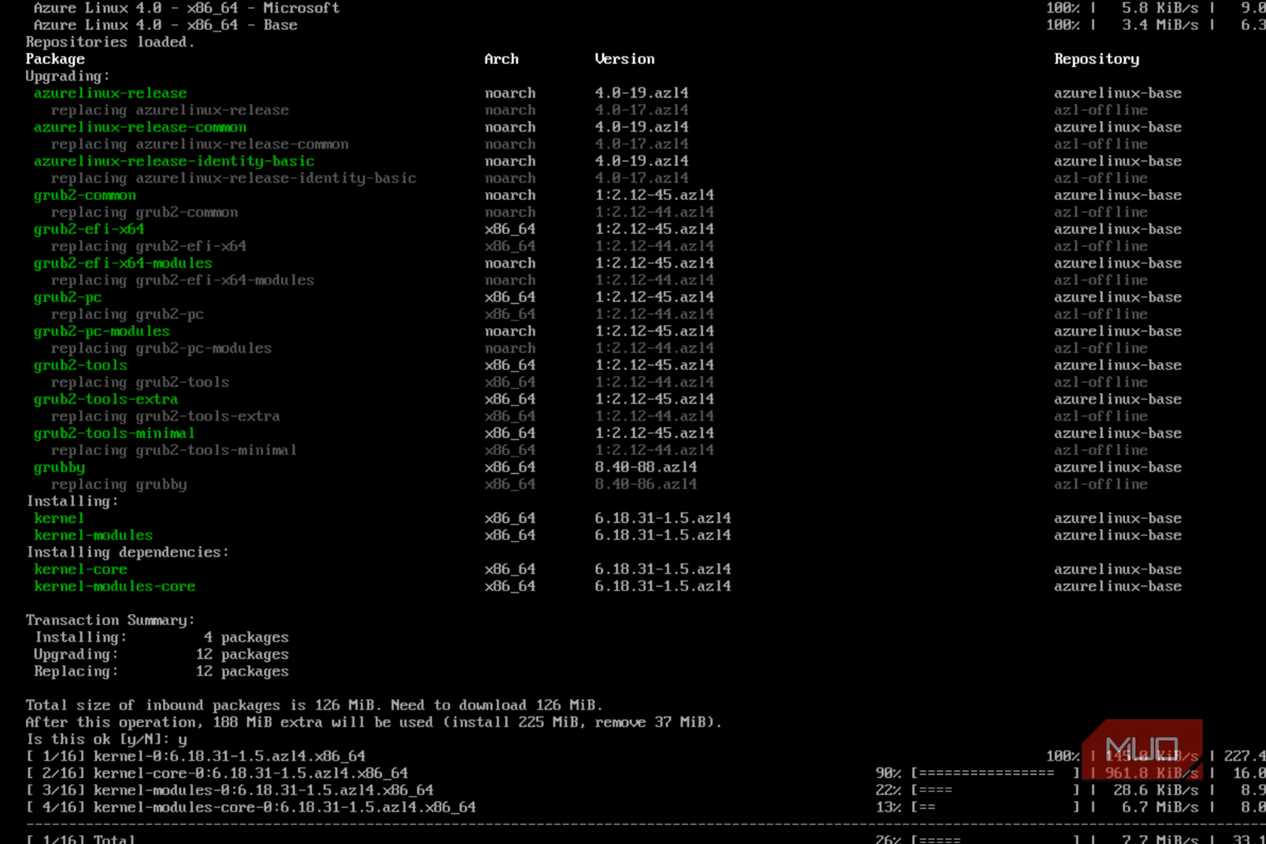Image resolution: width=1266 pixels, height=844 pixels.
Task: Click the "[ 2/16] kernel-core-0:6.18.31-1.5.azl4.x86_64" download line
Action: pyautogui.click(x=216, y=773)
